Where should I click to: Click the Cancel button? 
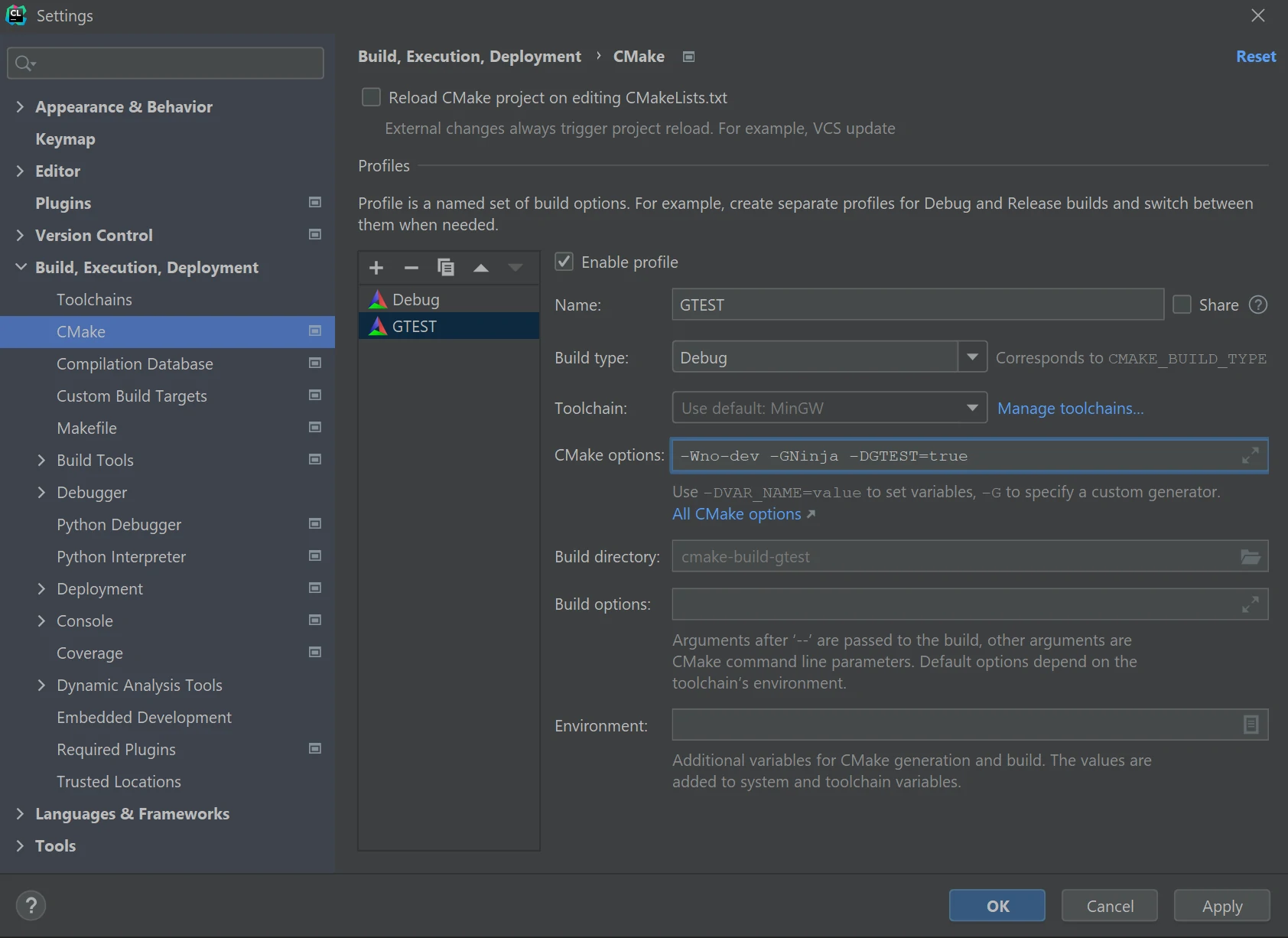tap(1110, 906)
